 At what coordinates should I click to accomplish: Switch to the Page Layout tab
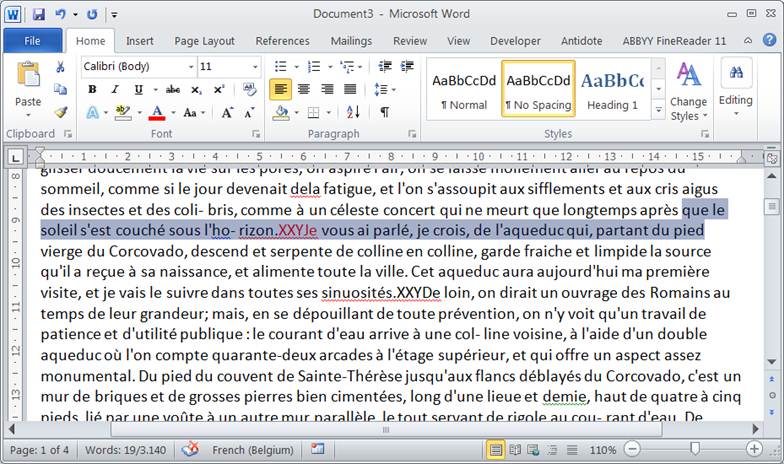click(204, 41)
